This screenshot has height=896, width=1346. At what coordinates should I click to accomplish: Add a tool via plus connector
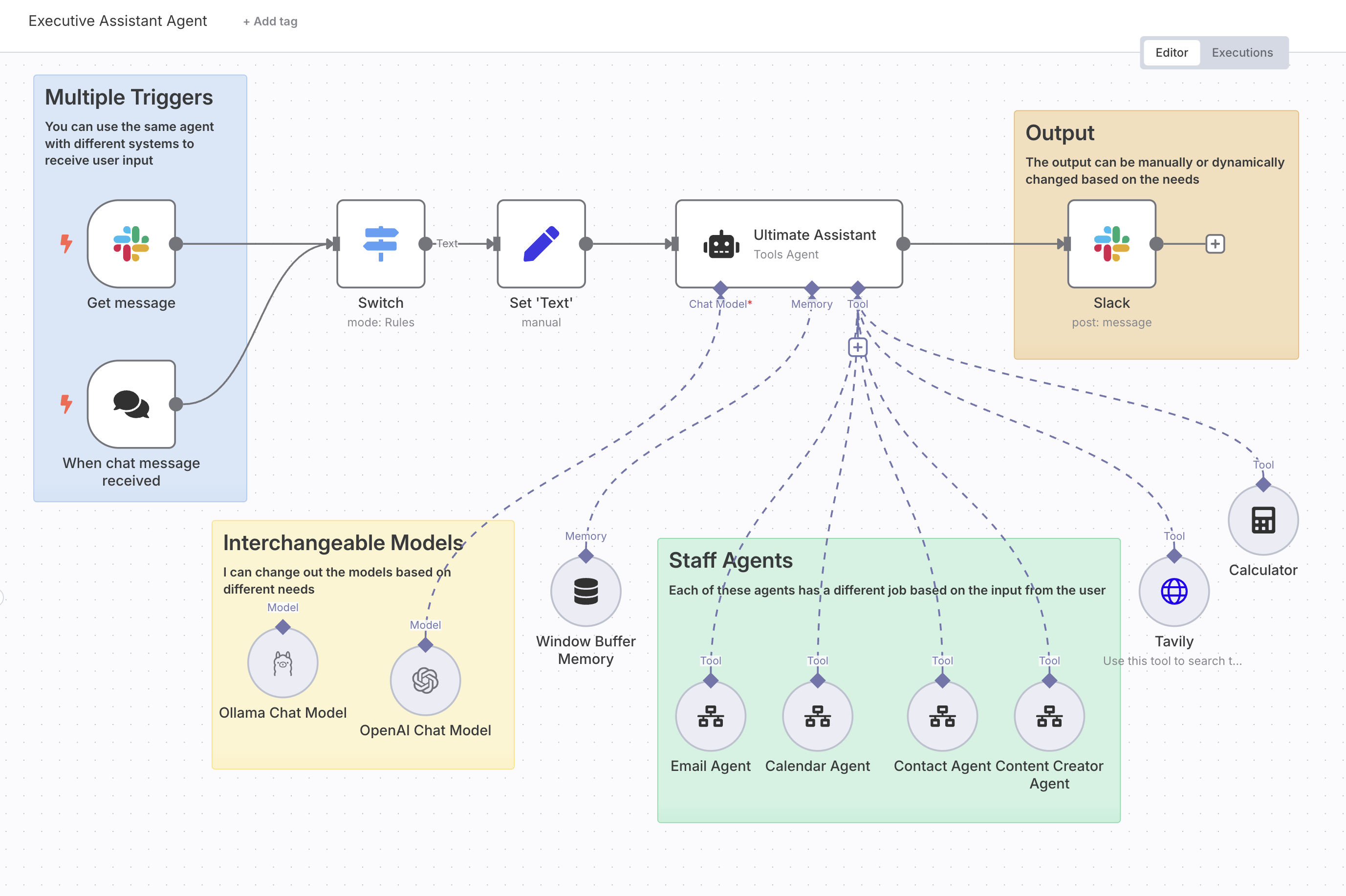[x=857, y=347]
